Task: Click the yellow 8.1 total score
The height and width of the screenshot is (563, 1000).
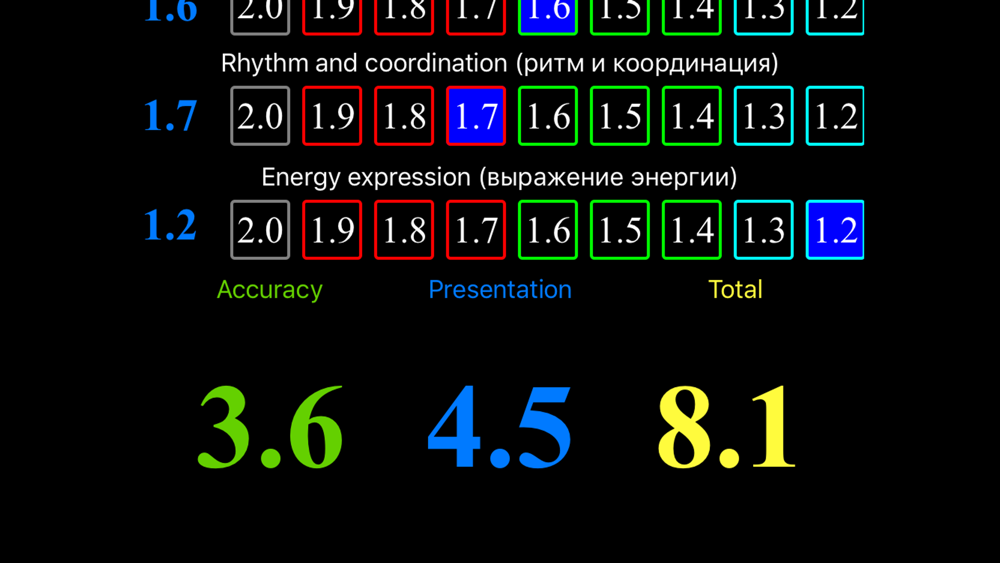Action: [726, 427]
